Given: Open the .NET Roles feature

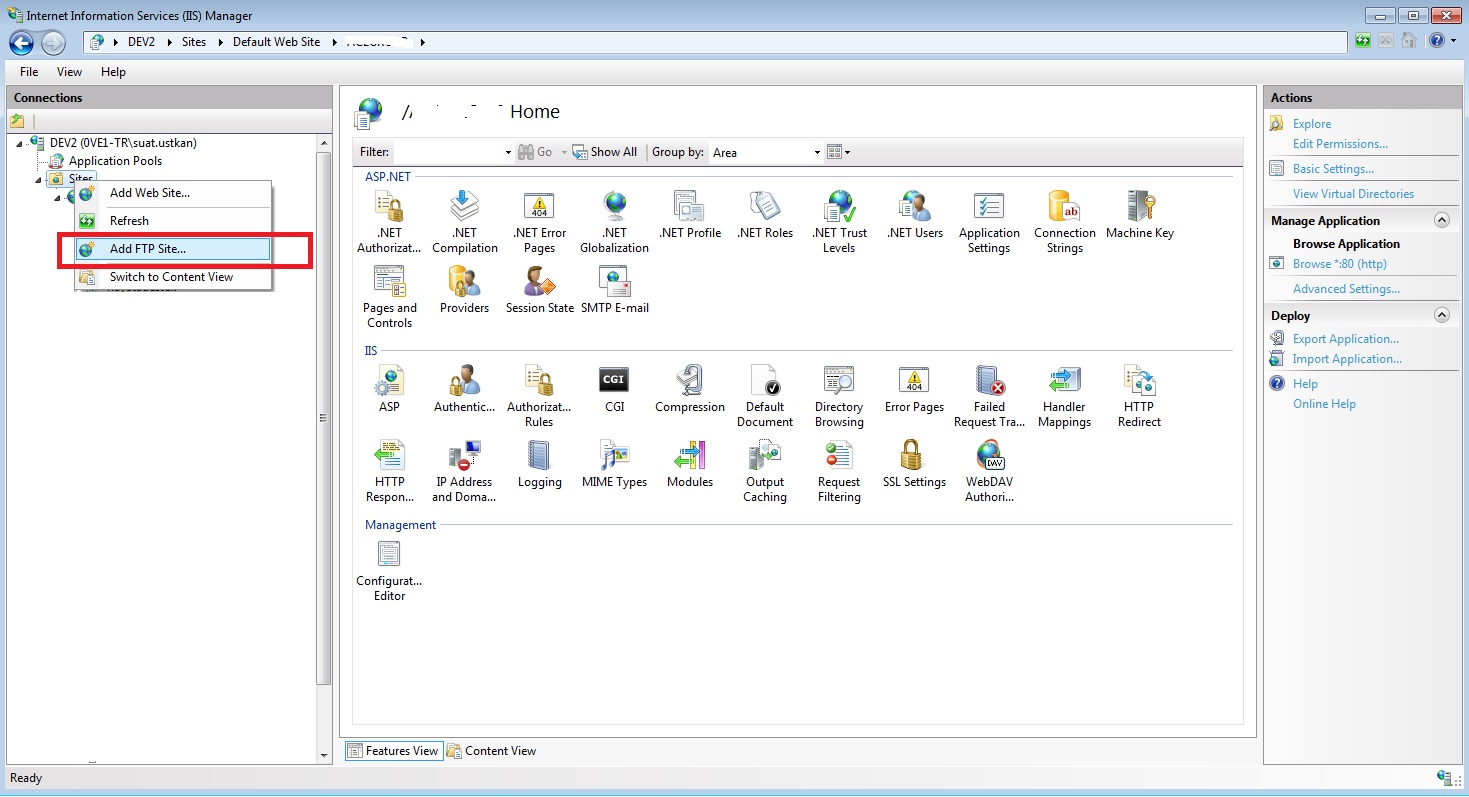Looking at the screenshot, I should pyautogui.click(x=765, y=215).
